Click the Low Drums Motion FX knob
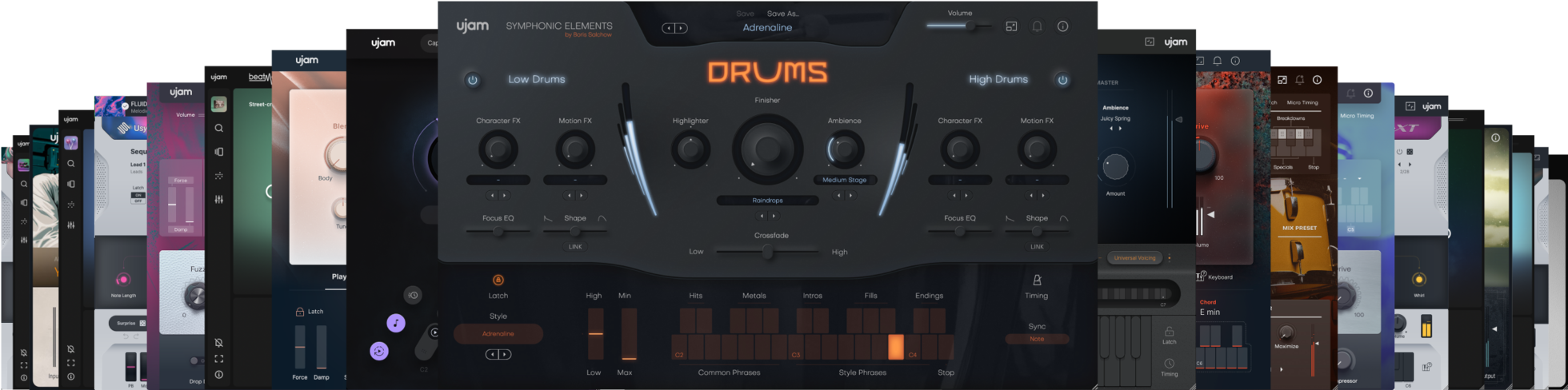The width and height of the screenshot is (1568, 390). [x=575, y=149]
